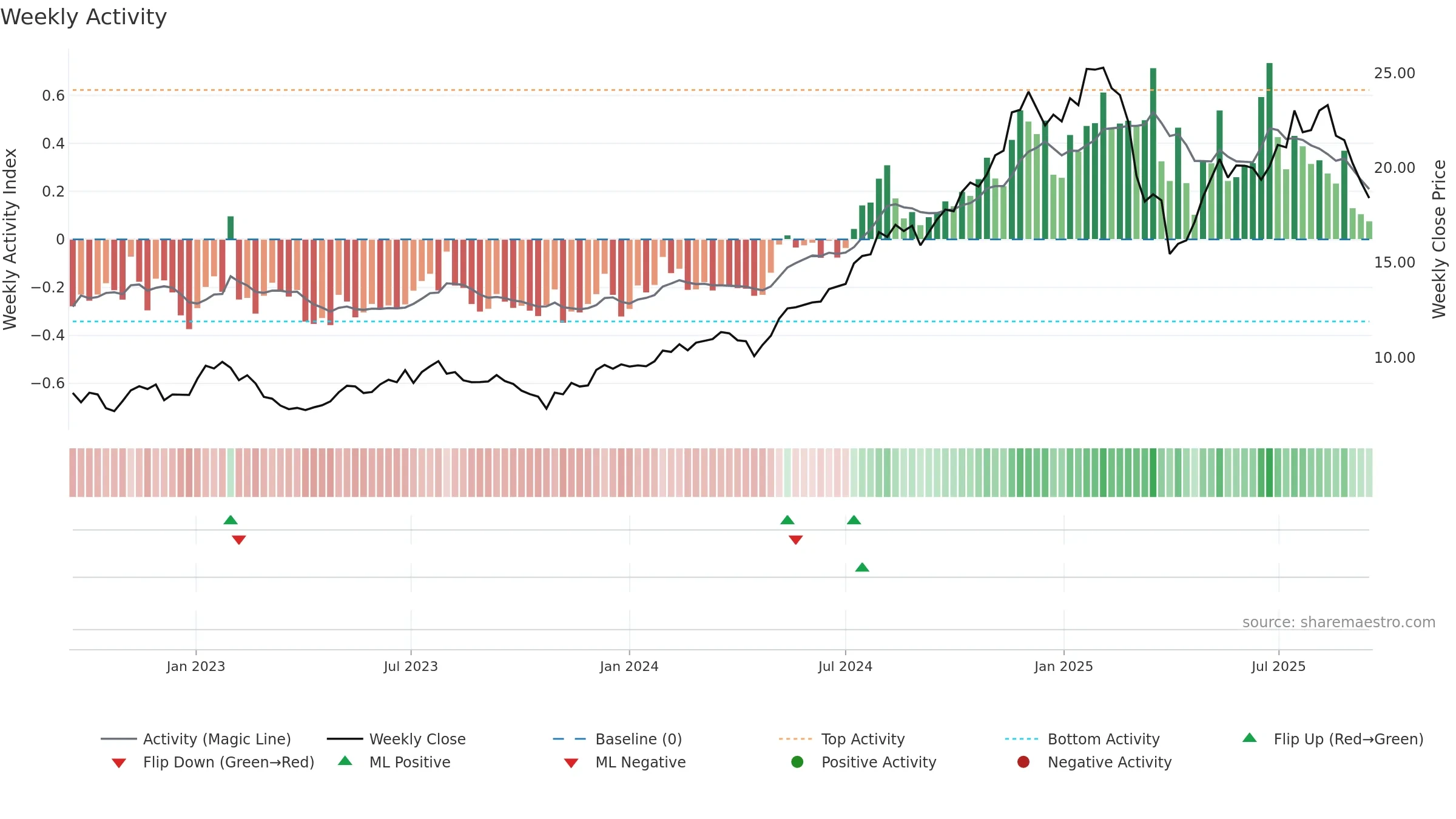Click the green Flip Up triangle in legend
Image resolution: width=1456 pixels, height=819 pixels.
pyautogui.click(x=1250, y=738)
